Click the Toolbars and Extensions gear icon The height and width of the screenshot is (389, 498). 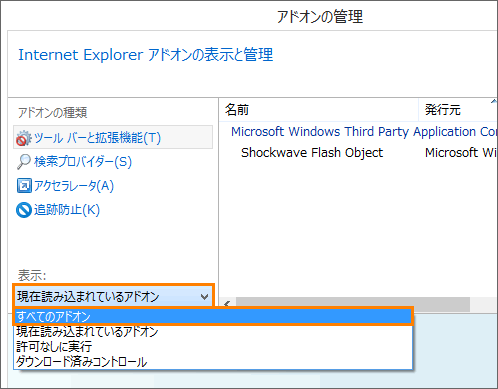click(23, 138)
